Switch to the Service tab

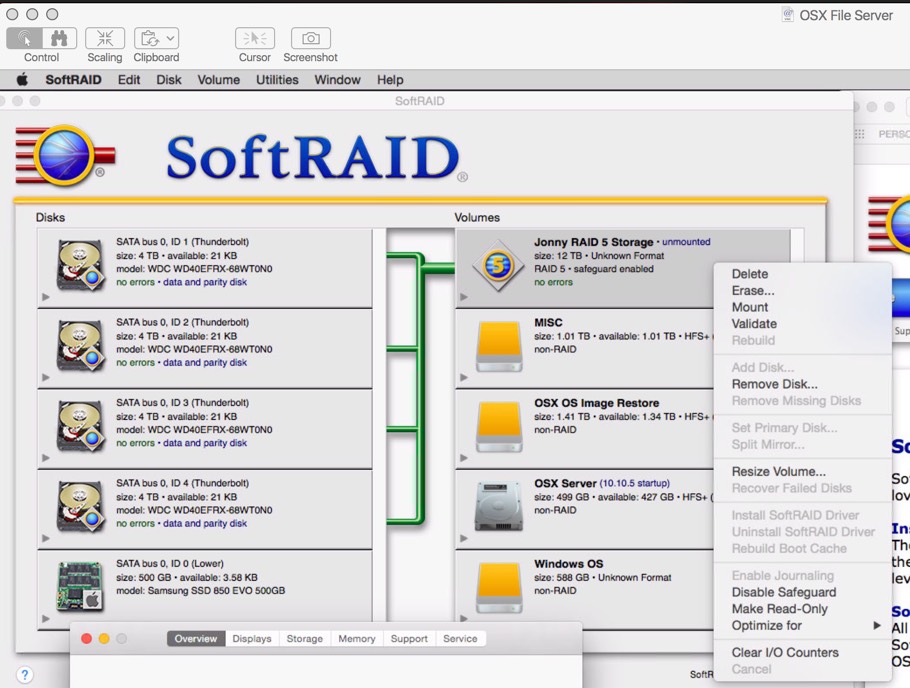(x=460, y=639)
